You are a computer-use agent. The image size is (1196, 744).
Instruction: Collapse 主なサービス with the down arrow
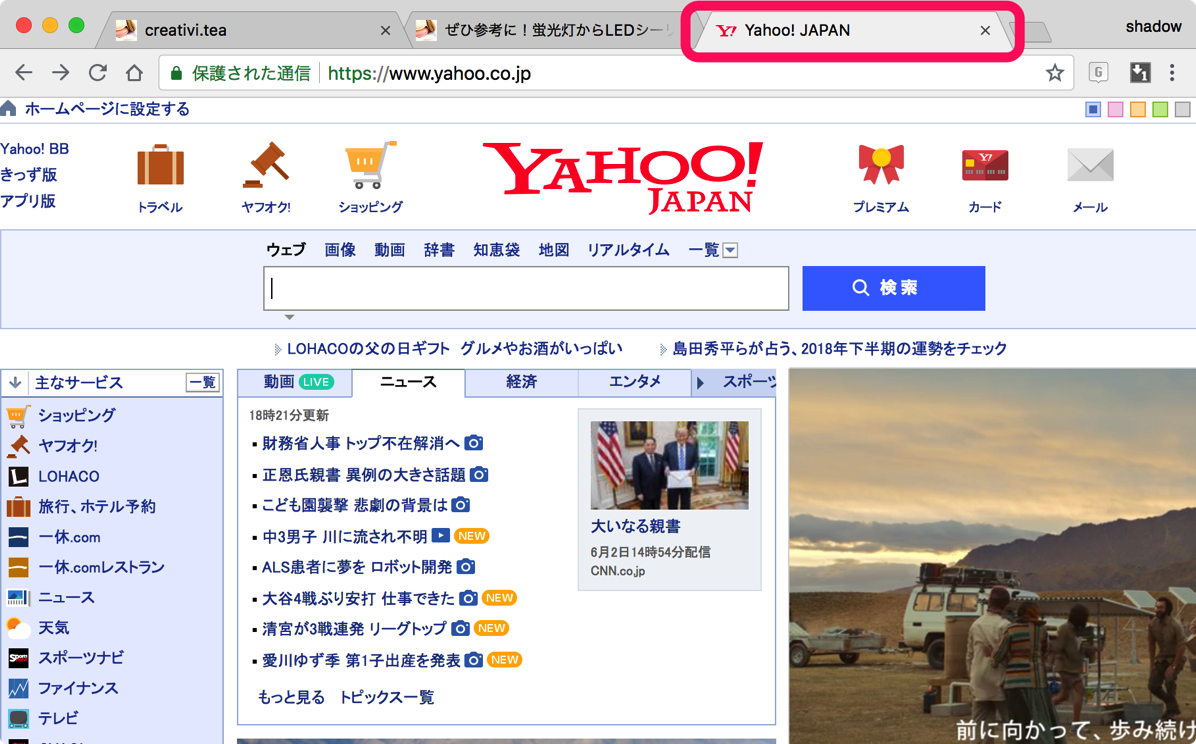[x=15, y=382]
